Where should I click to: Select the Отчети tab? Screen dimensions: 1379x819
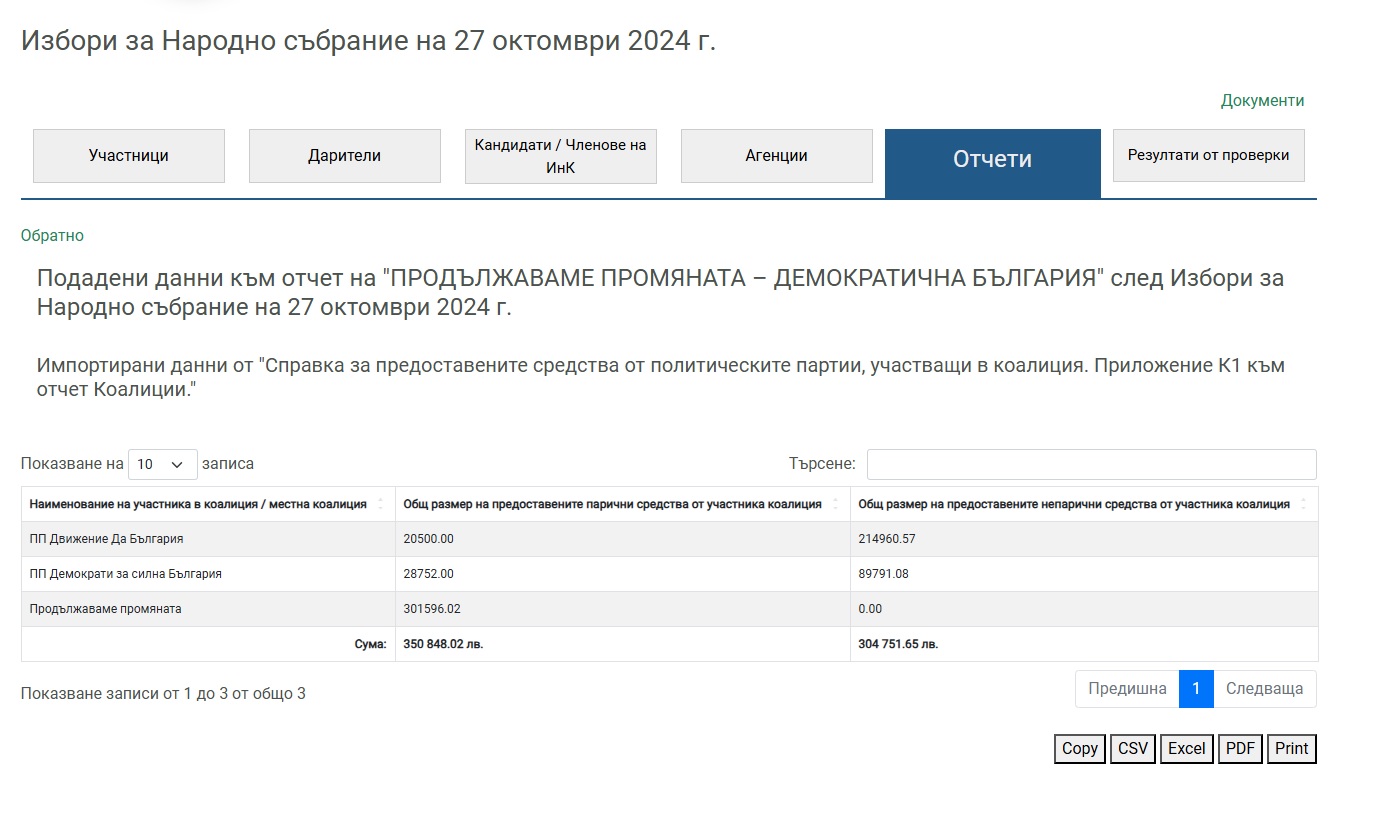992,160
